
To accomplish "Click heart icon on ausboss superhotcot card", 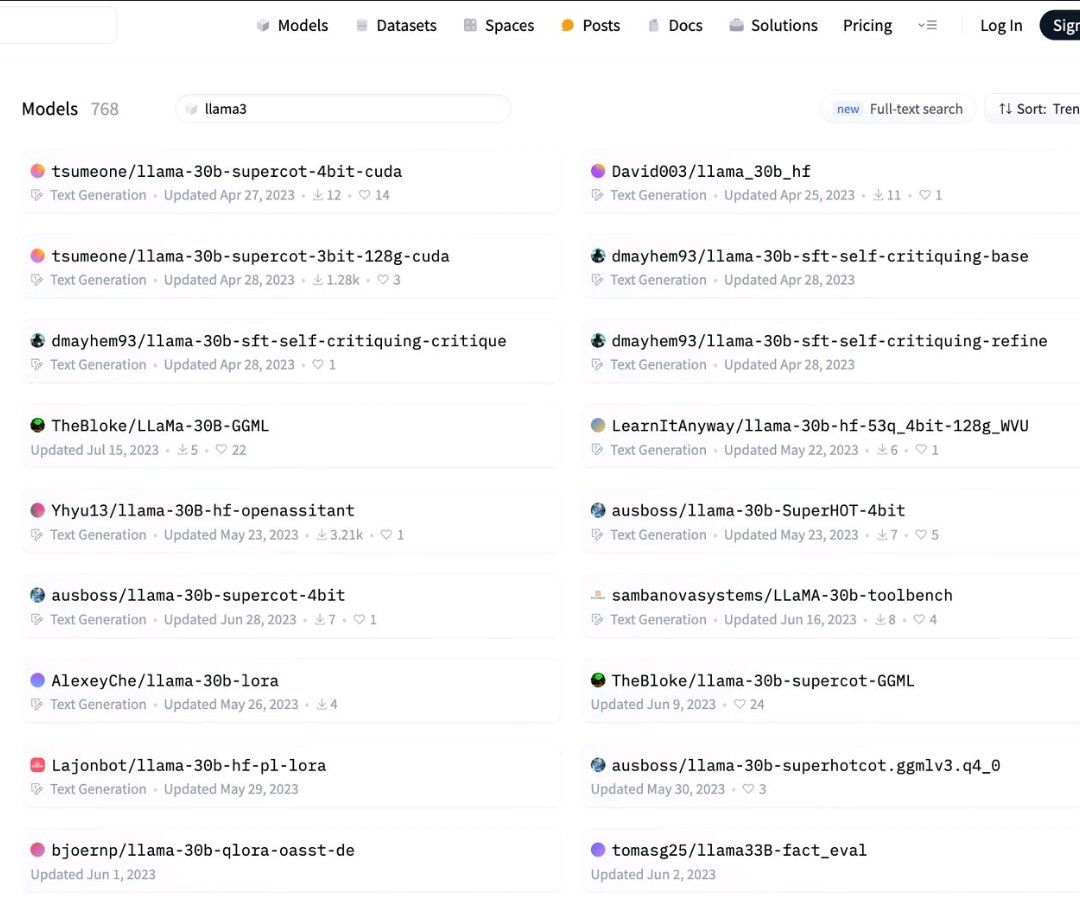I will pos(748,788).
